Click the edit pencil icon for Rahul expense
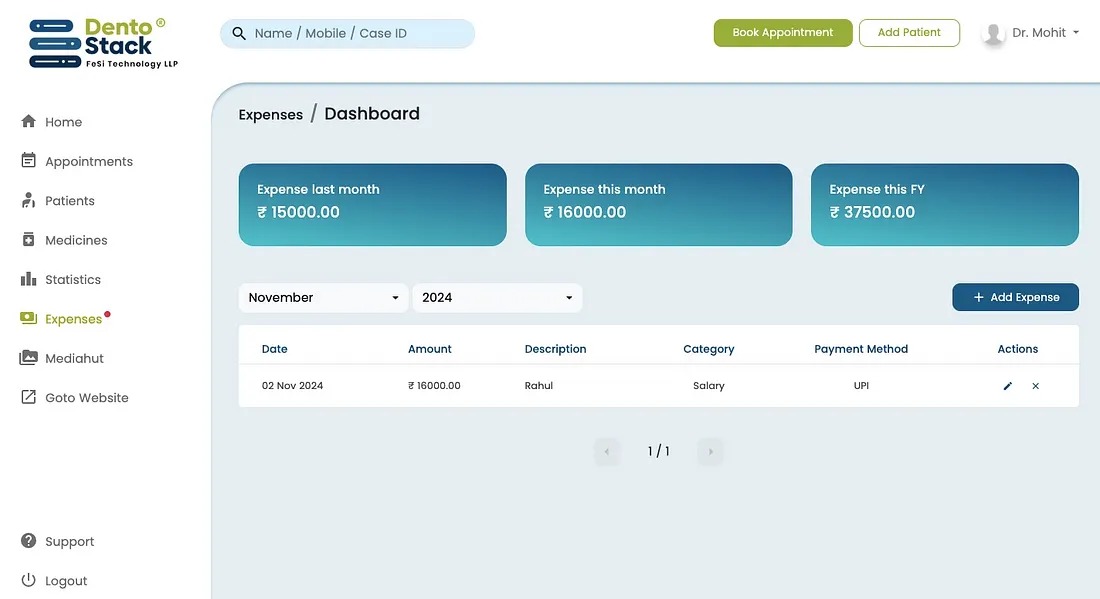The width and height of the screenshot is (1100, 599). coord(1008,386)
